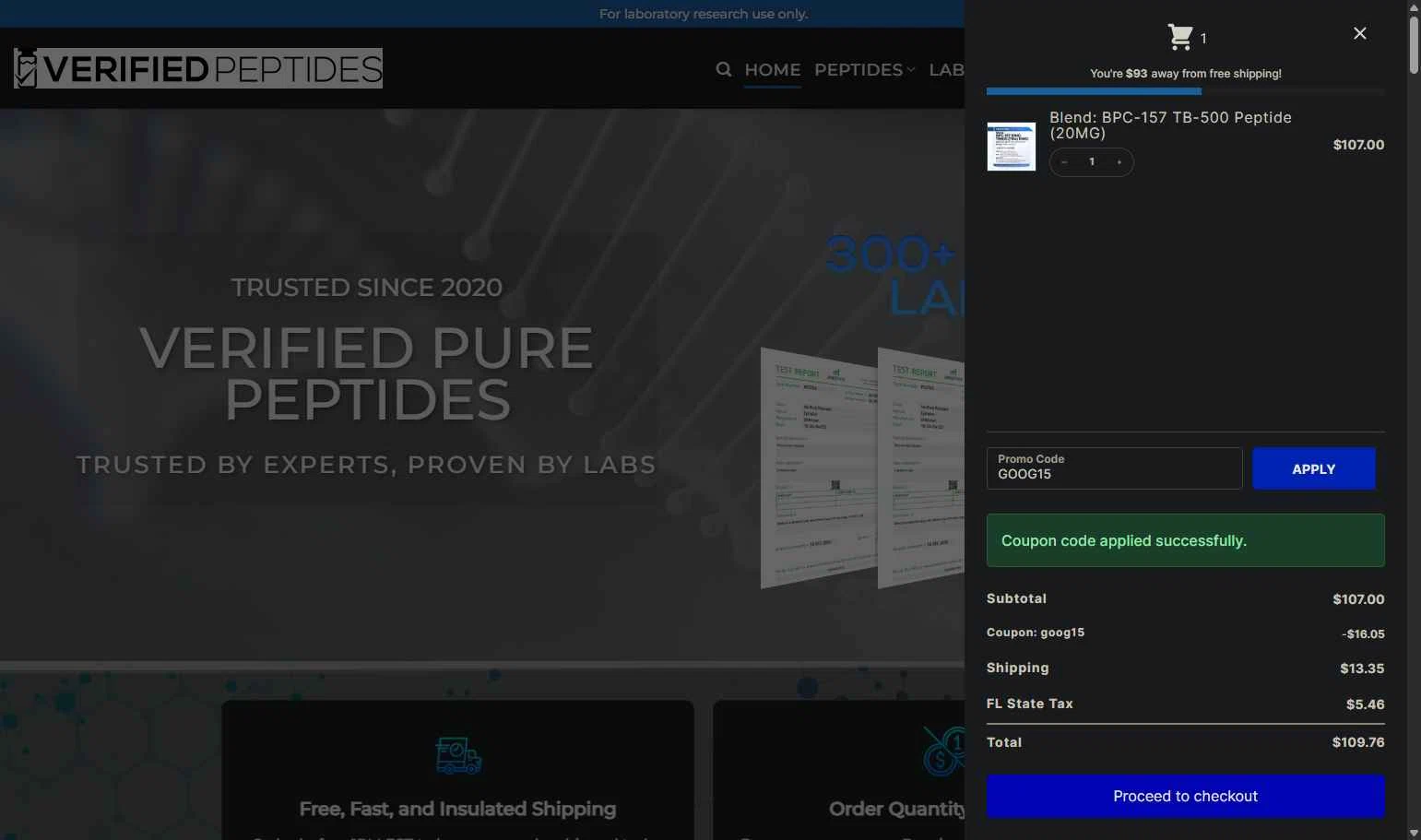Click the Subtotal $107.00 value
This screenshot has height=840, width=1421.
tap(1358, 599)
